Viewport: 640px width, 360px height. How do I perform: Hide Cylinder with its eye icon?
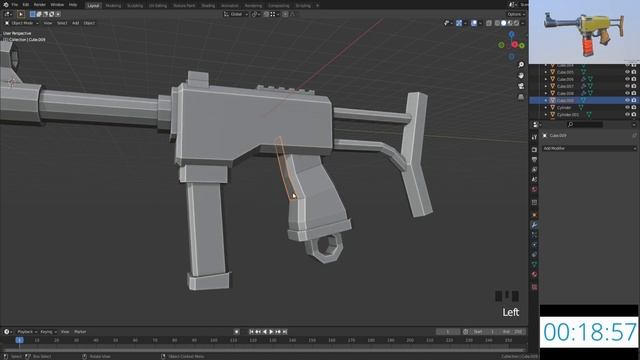tap(627, 107)
